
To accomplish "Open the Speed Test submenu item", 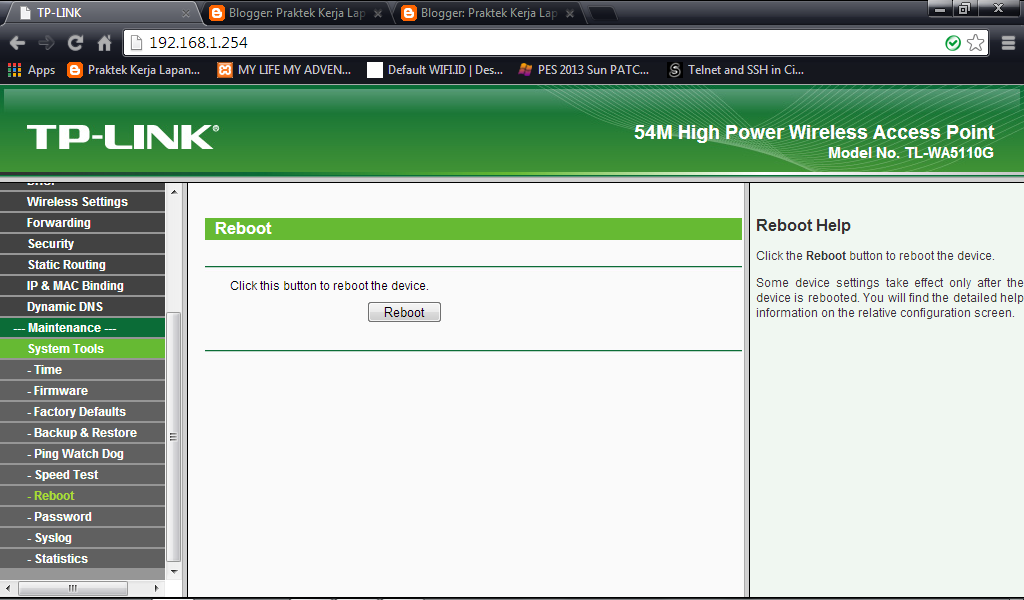I will tap(82, 475).
